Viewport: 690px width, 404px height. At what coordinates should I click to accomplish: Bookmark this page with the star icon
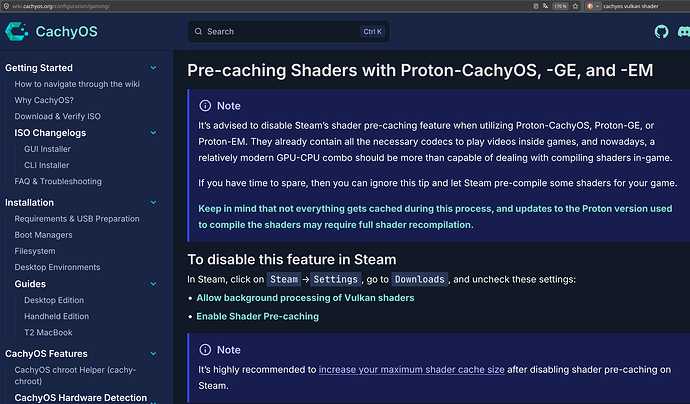[575, 6]
